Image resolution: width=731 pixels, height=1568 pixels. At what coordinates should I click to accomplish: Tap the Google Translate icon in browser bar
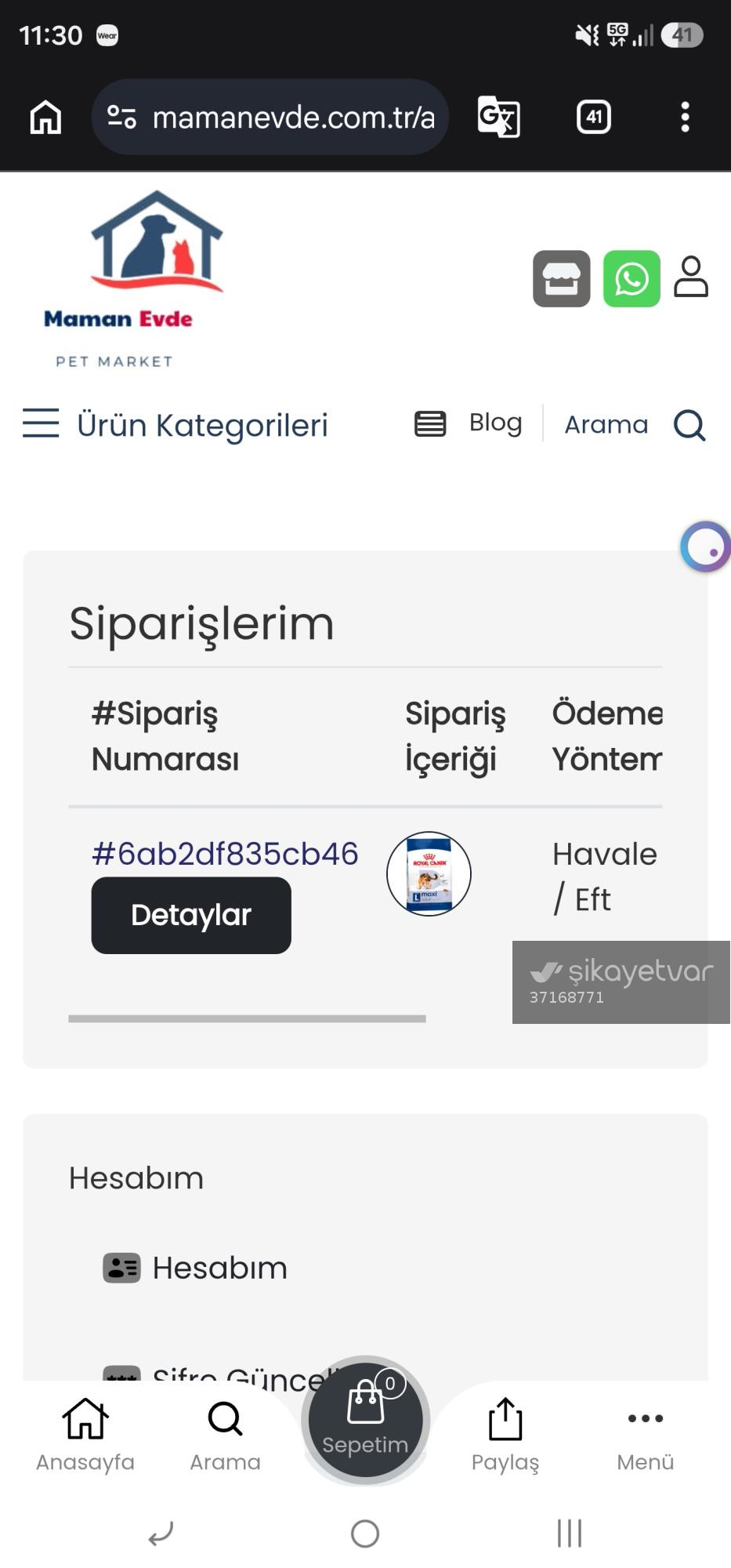coord(499,117)
